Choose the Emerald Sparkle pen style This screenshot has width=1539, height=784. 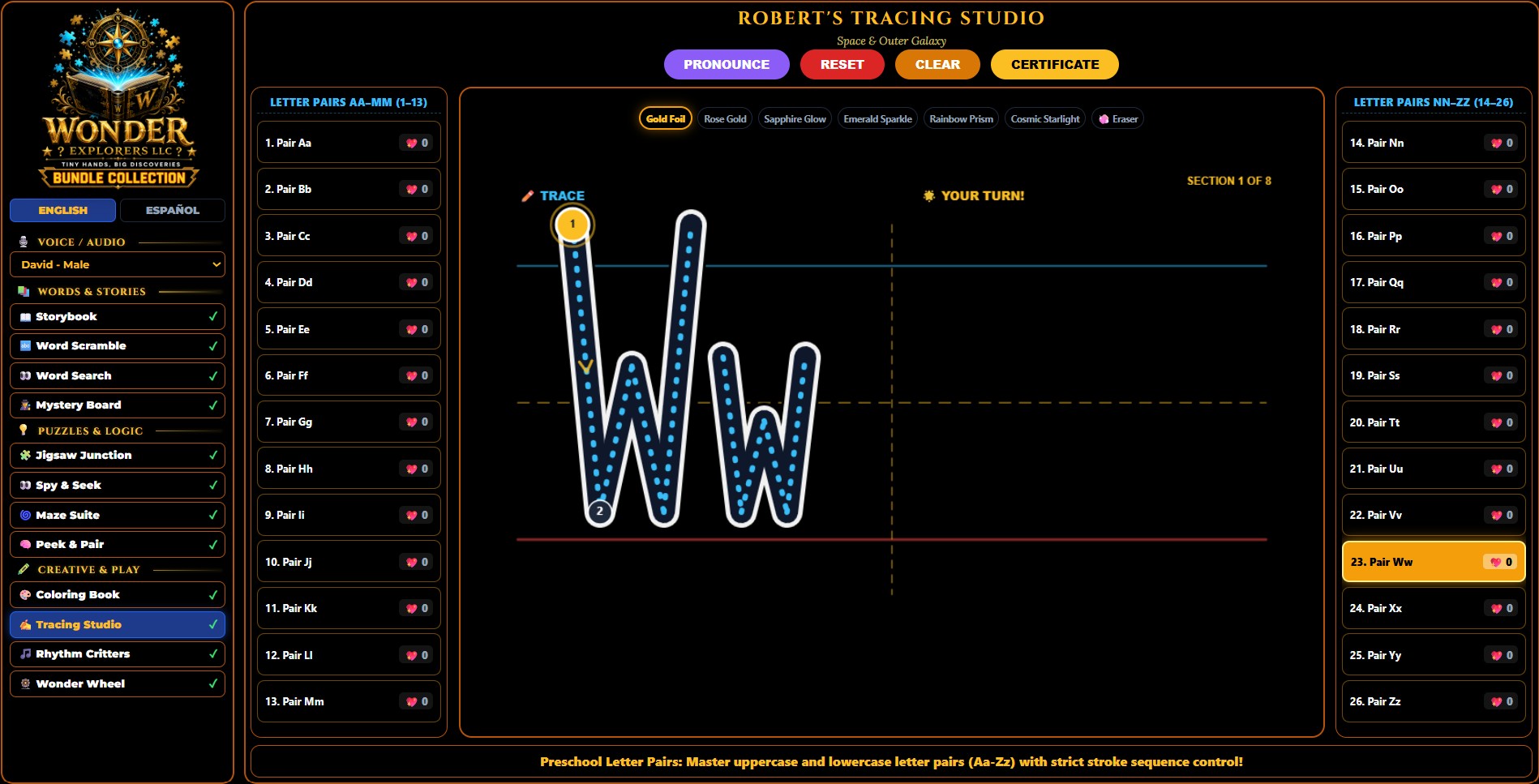point(877,119)
